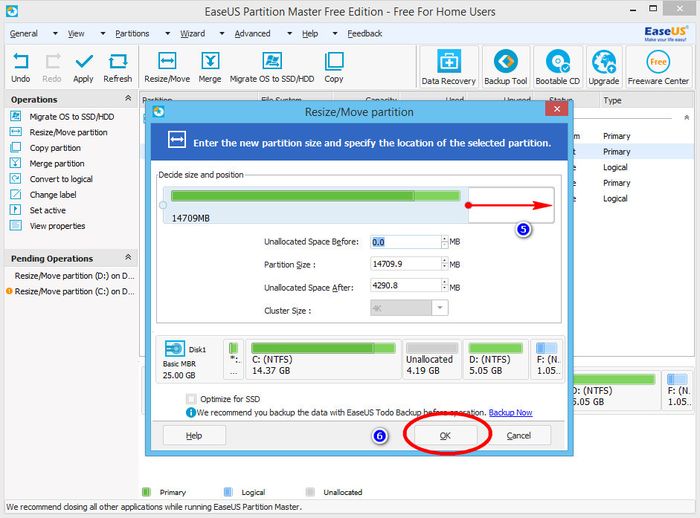Click the info icon beside backup recommendation
700x518 pixels.
pyautogui.click(x=191, y=413)
